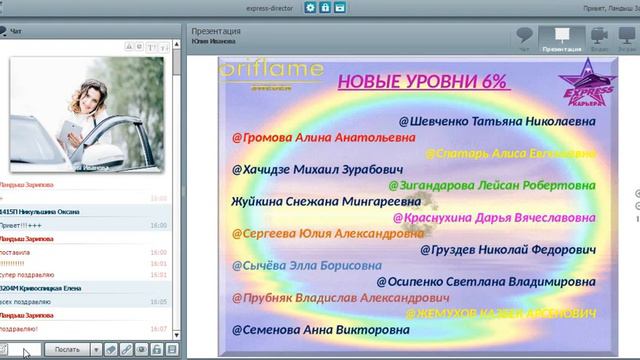Viewport: 640px width, 360px height.
Task: Click '@Сычёва Элла Борисовна' on slide
Action: (307, 266)
